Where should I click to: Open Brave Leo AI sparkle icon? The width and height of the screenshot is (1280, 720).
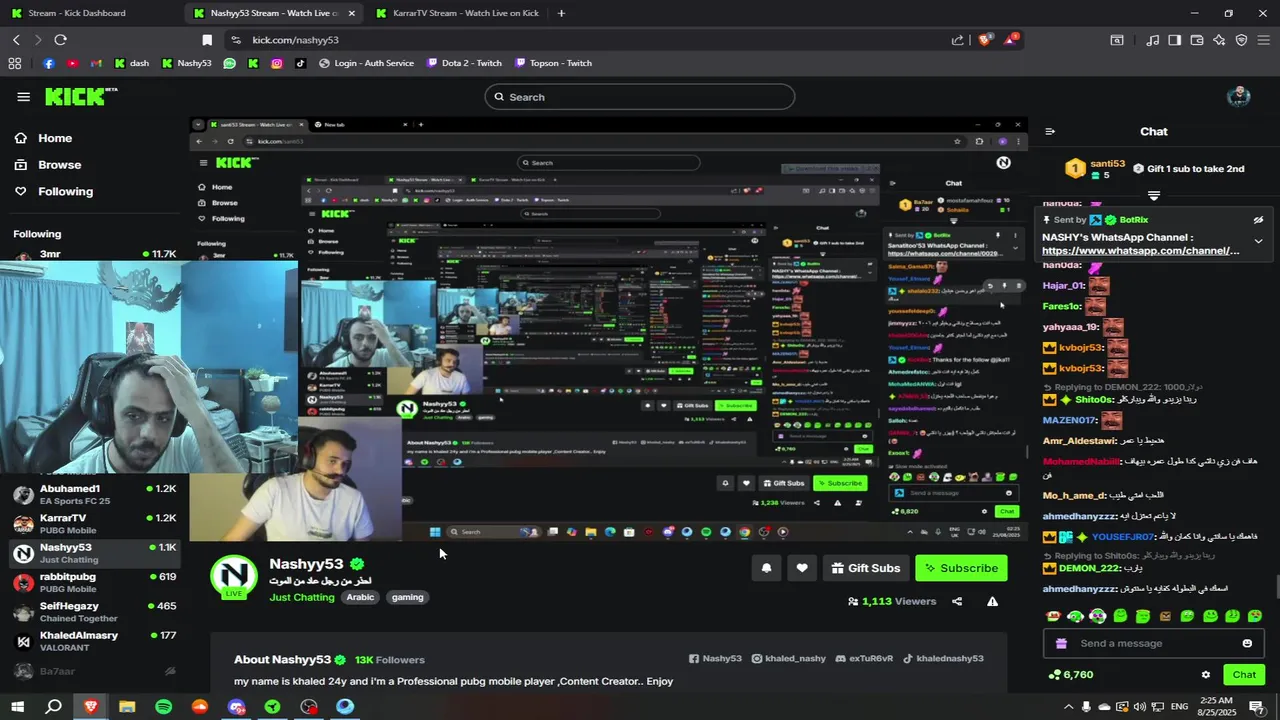point(1219,40)
